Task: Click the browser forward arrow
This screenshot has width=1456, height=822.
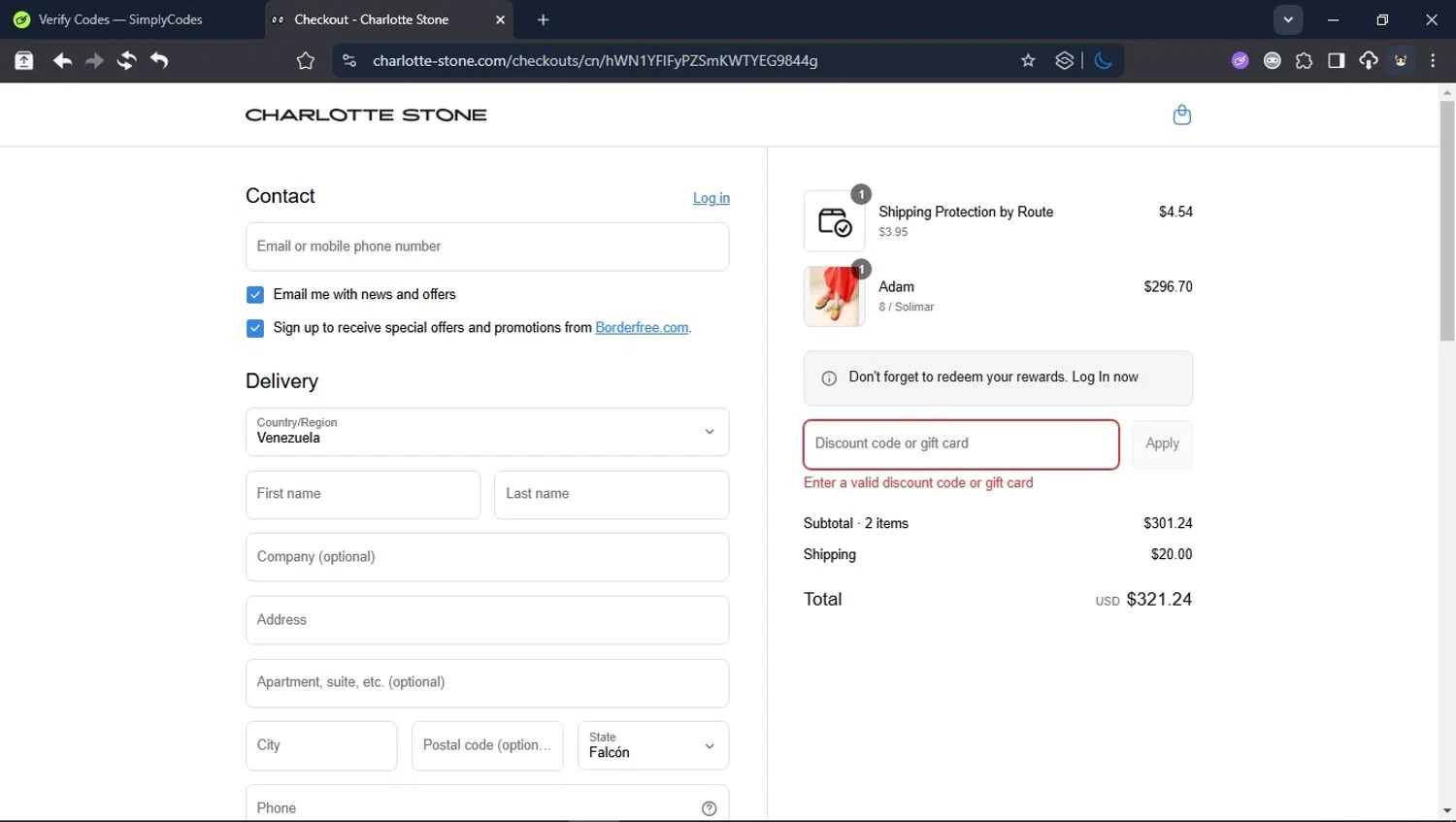Action: point(94,60)
